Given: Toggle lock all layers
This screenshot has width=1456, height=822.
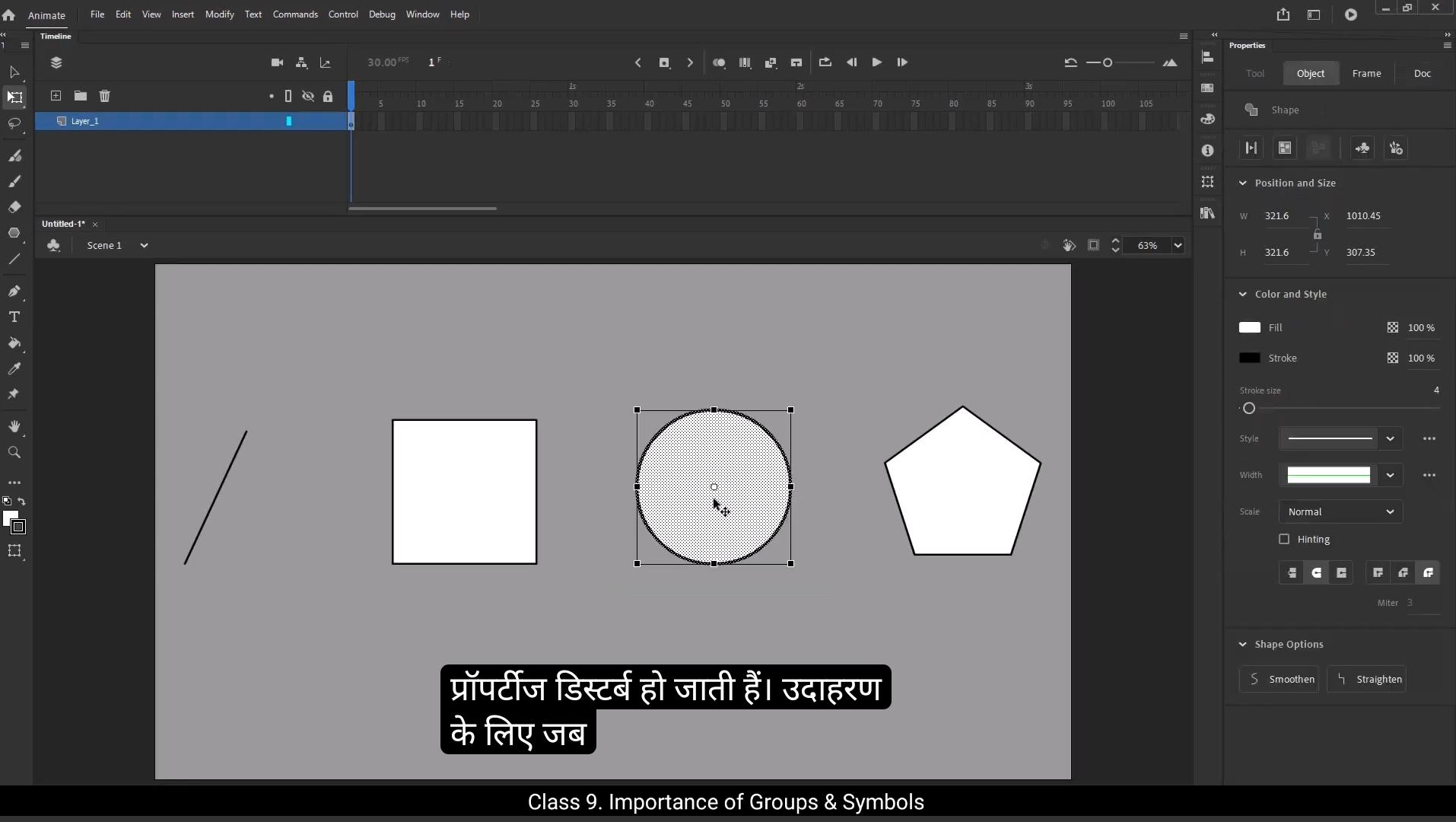Looking at the screenshot, I should [328, 97].
